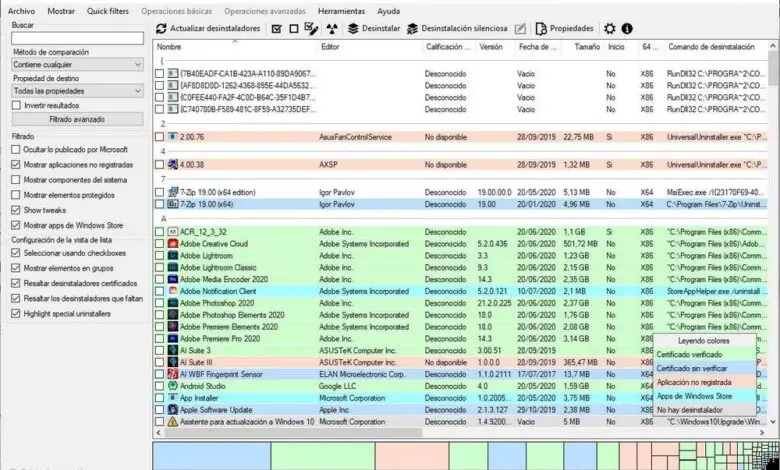Open the Propiedad de destino dropdown
Viewport: 780px width, 470px height.
(x=78, y=91)
